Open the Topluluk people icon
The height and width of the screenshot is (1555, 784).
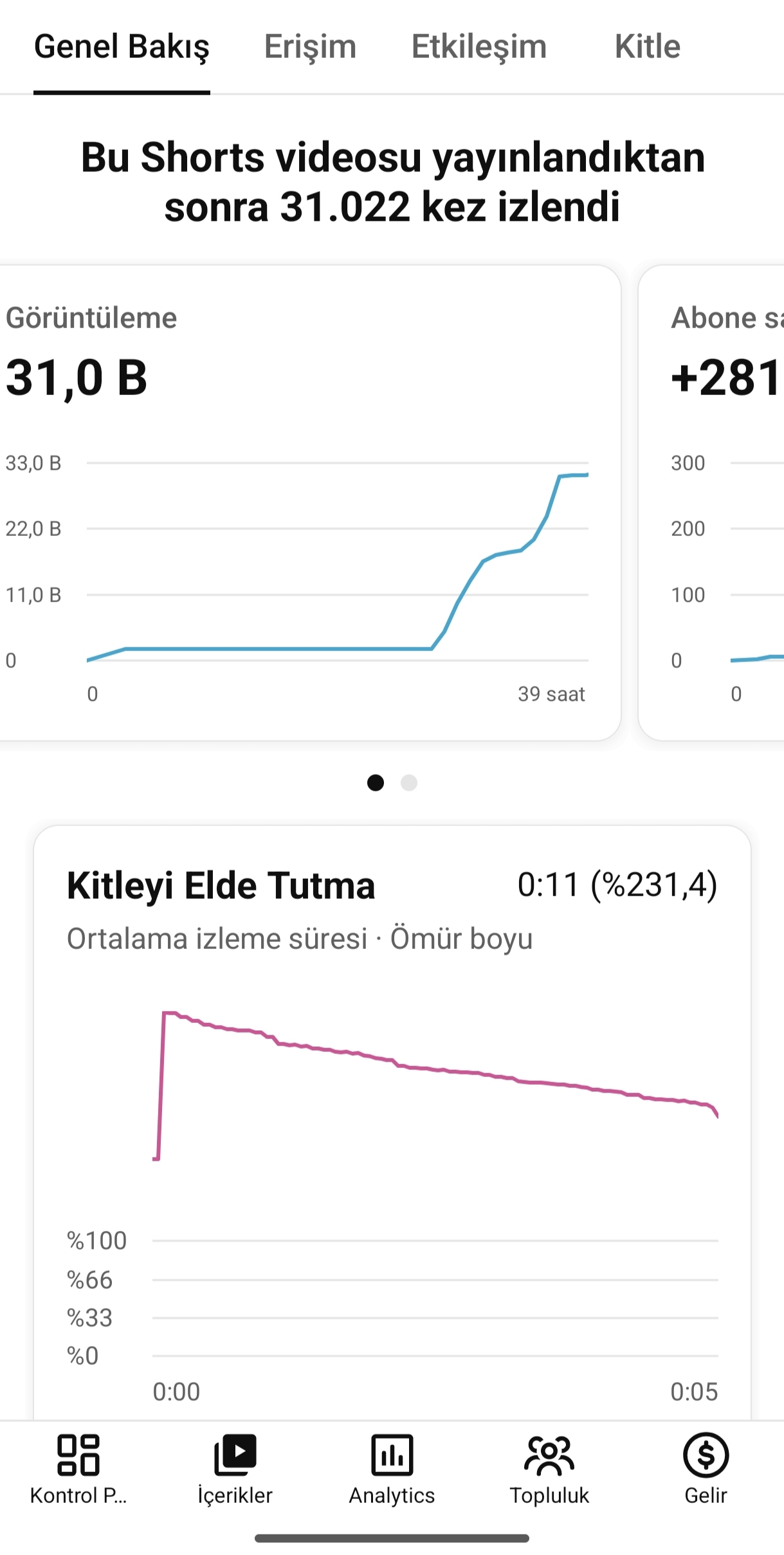(x=549, y=1455)
